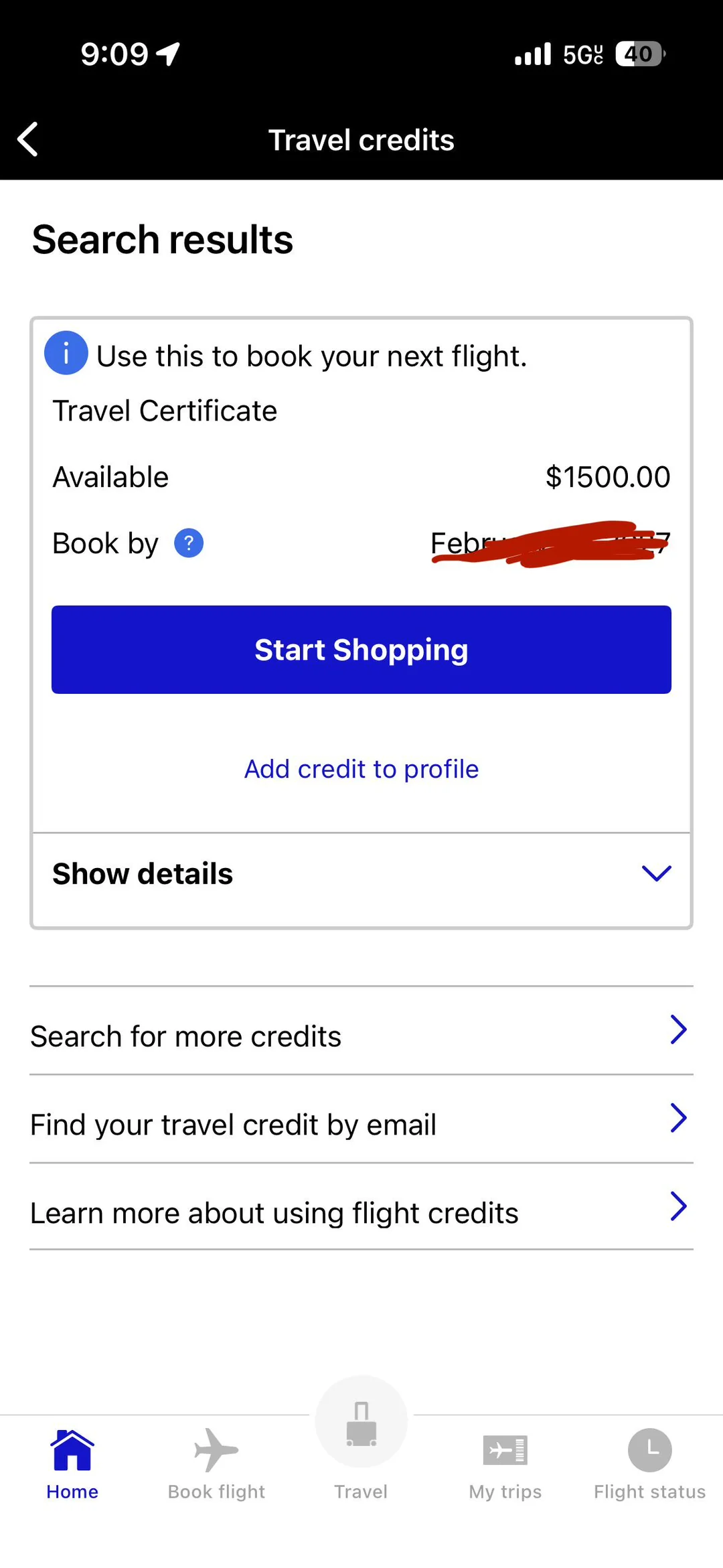This screenshot has width=723, height=1568.
Task: Tap the Book flight airplane icon
Action: [216, 1450]
